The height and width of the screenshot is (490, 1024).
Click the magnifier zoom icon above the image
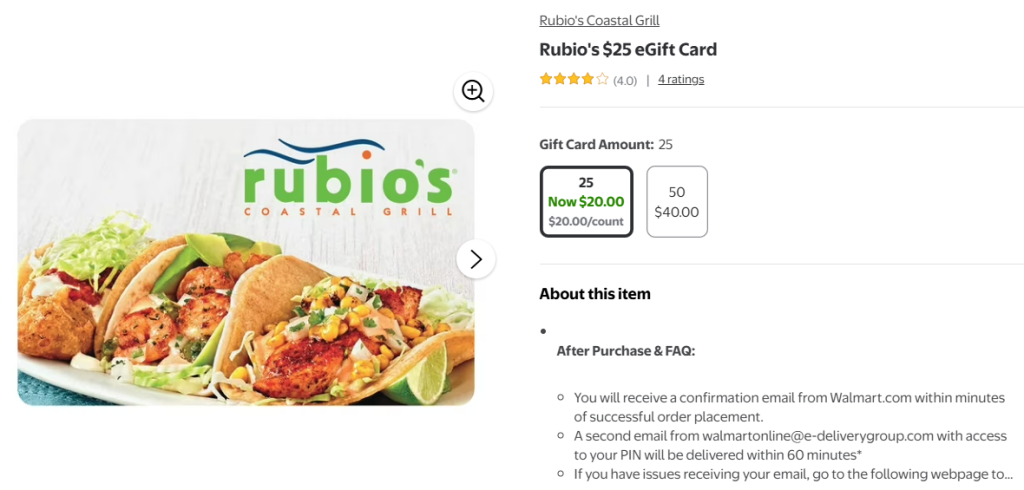tap(473, 91)
